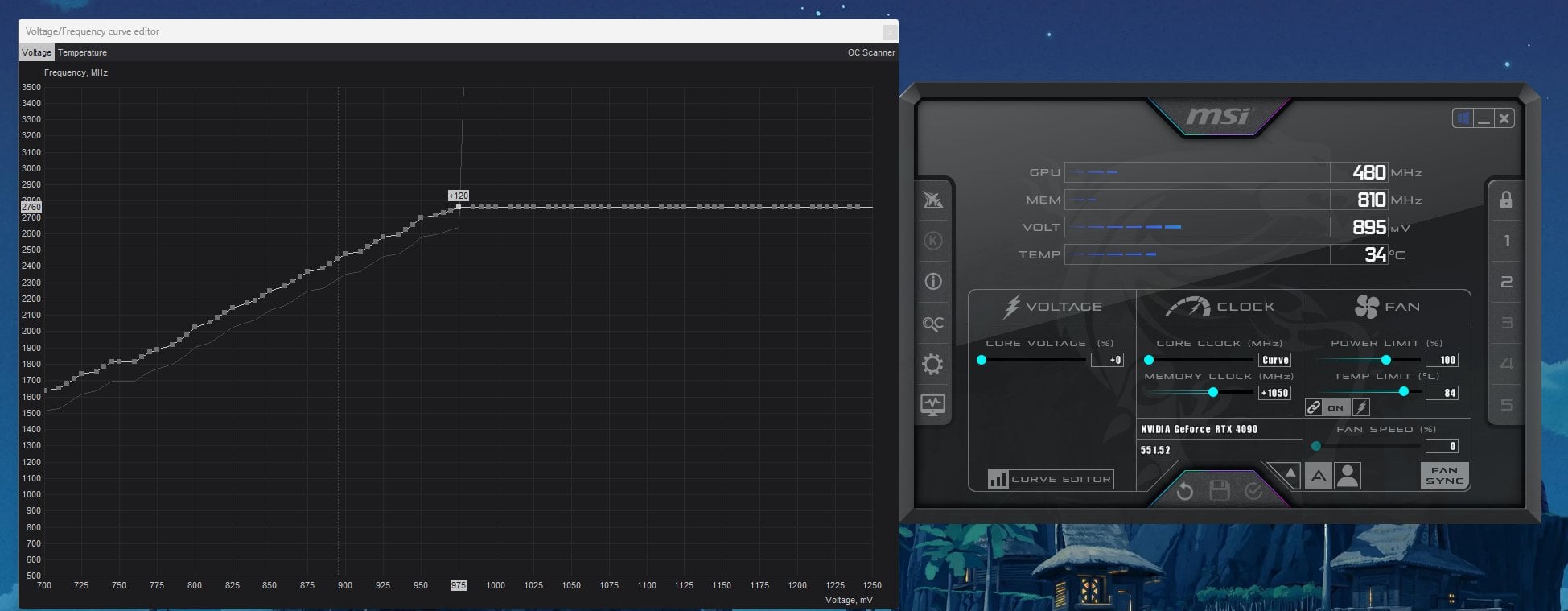This screenshot has height=611, width=1568.
Task: Click the VOLT reading 895
Action: click(1369, 227)
